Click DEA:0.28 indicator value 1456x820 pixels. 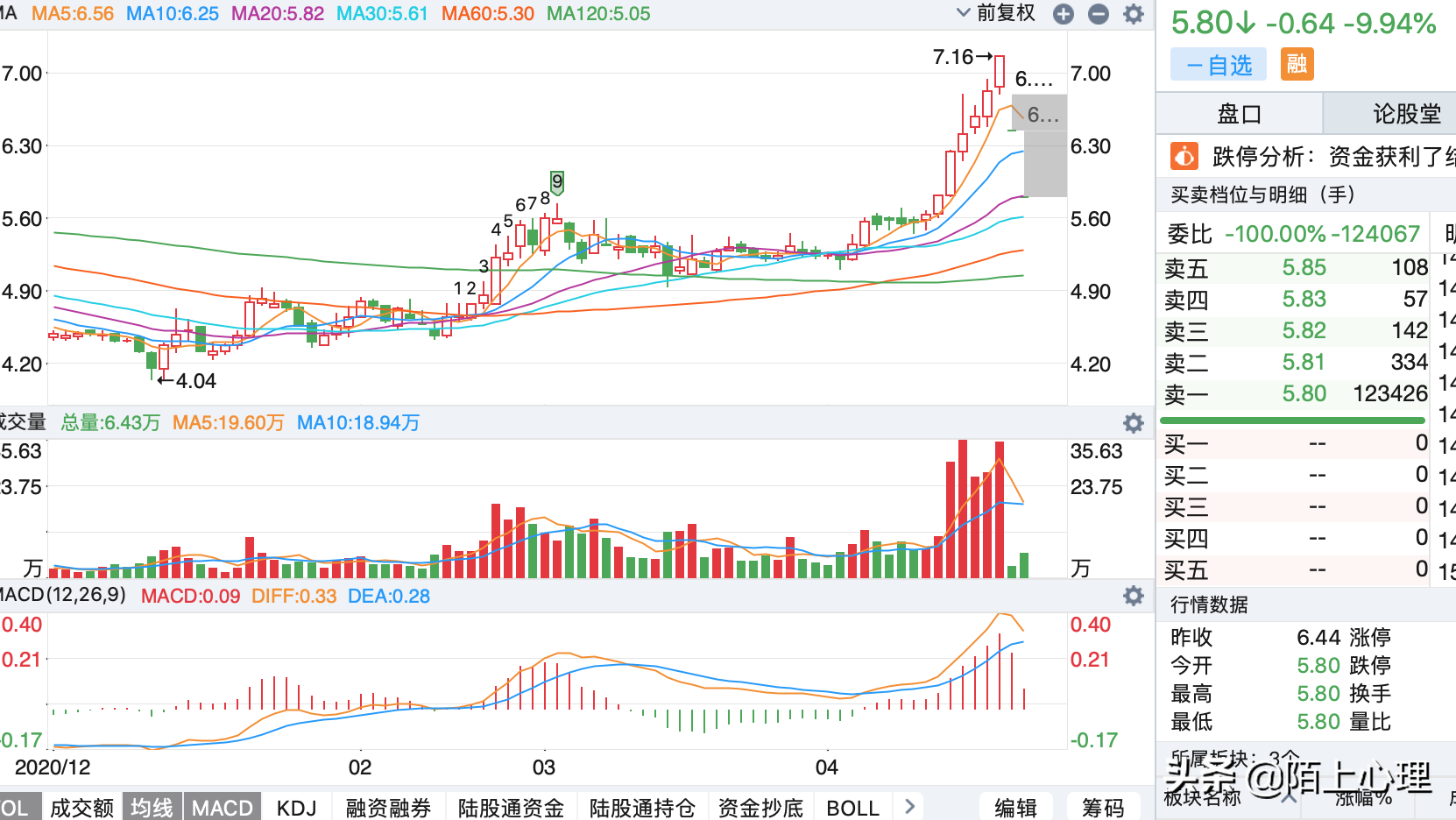[x=389, y=596]
